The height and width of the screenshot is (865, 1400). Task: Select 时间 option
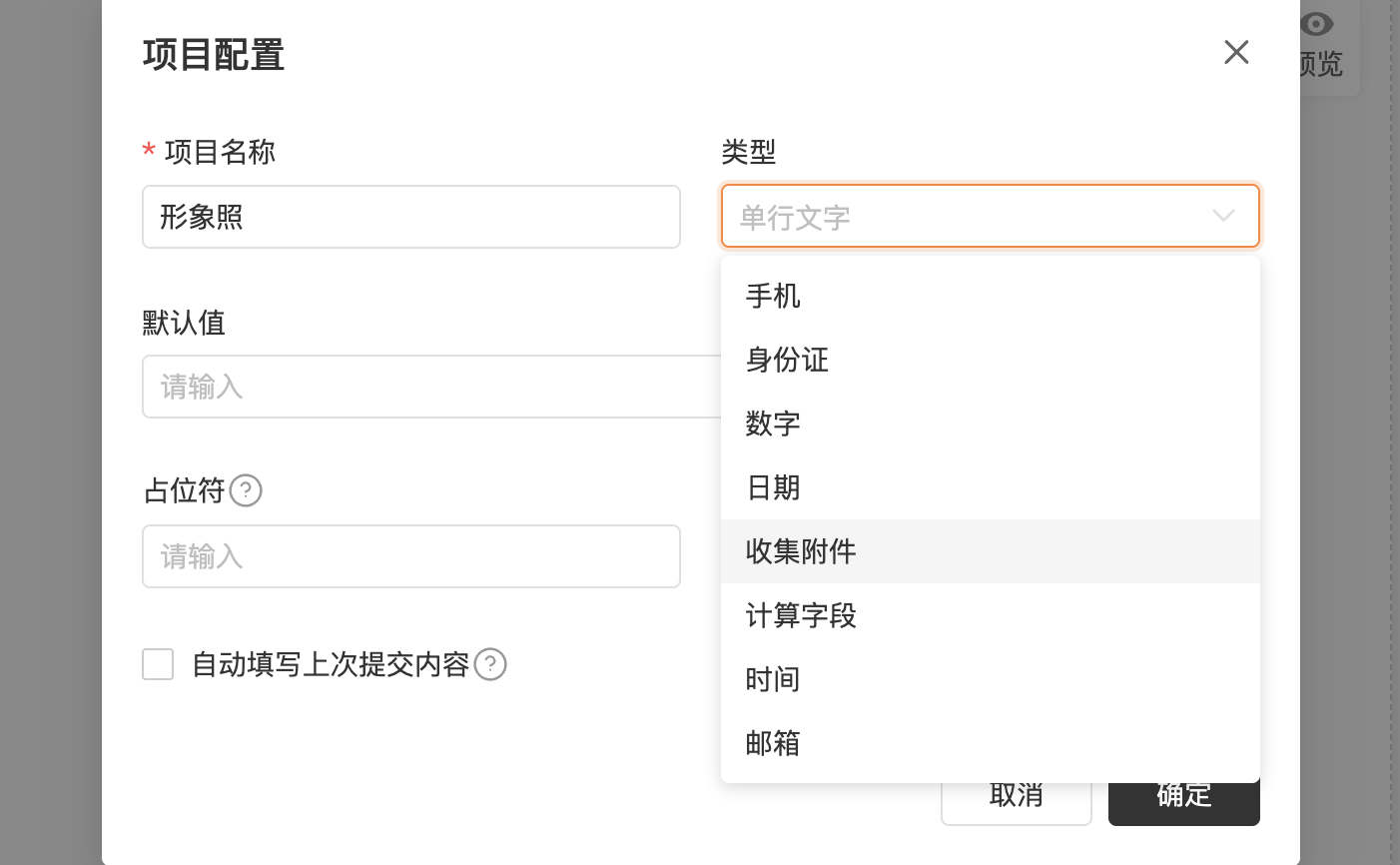[991, 679]
